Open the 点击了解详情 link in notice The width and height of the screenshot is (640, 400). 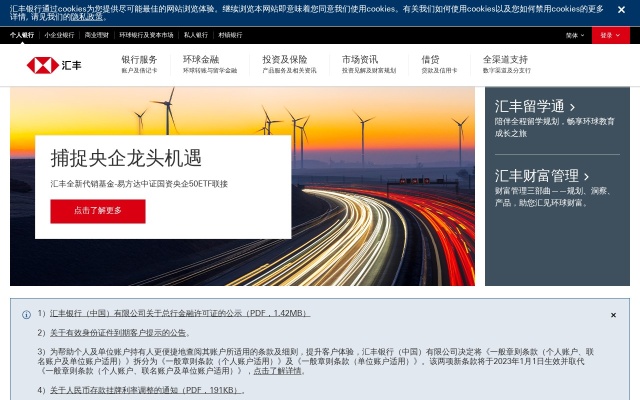(276, 370)
